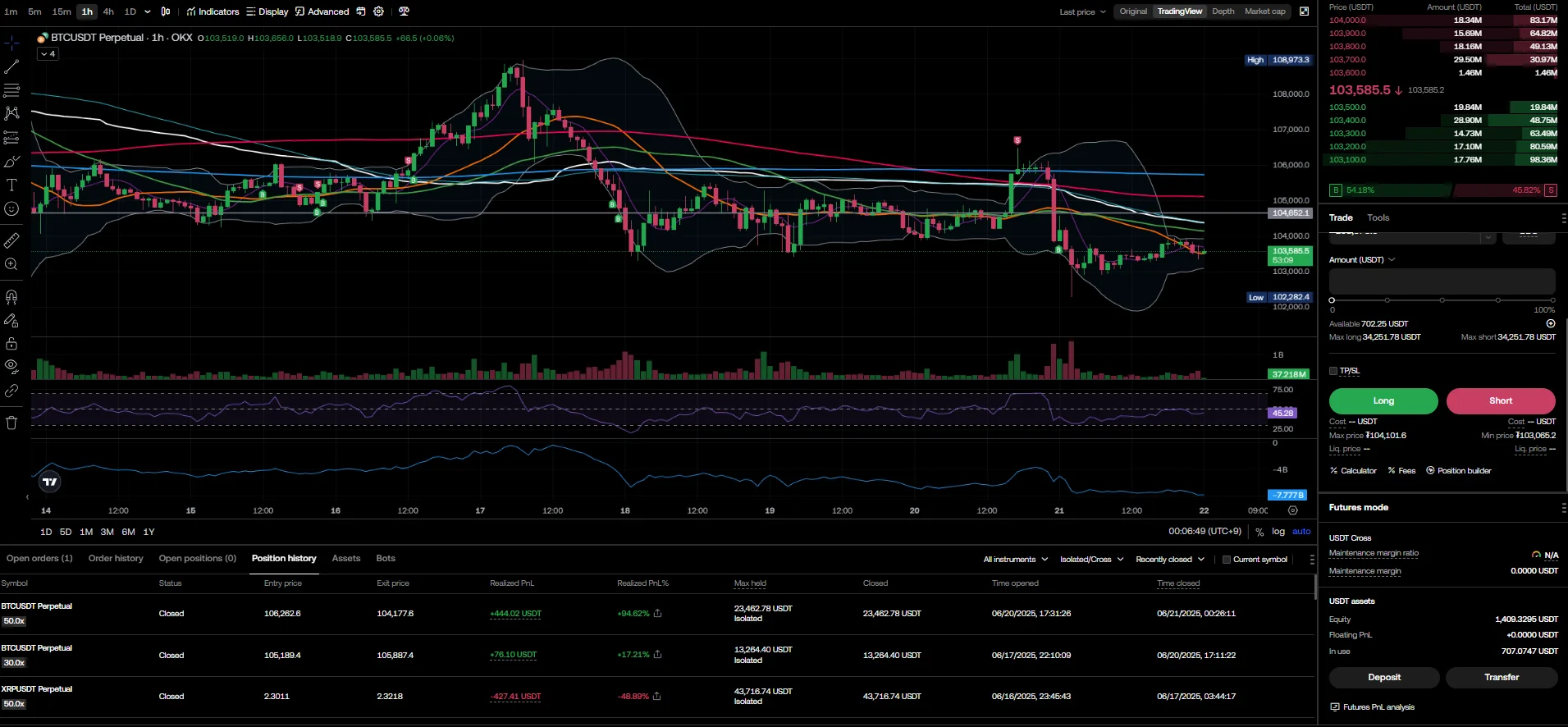Check the Current symbol filter
Image resolution: width=1568 pixels, height=727 pixels.
coord(1227,560)
